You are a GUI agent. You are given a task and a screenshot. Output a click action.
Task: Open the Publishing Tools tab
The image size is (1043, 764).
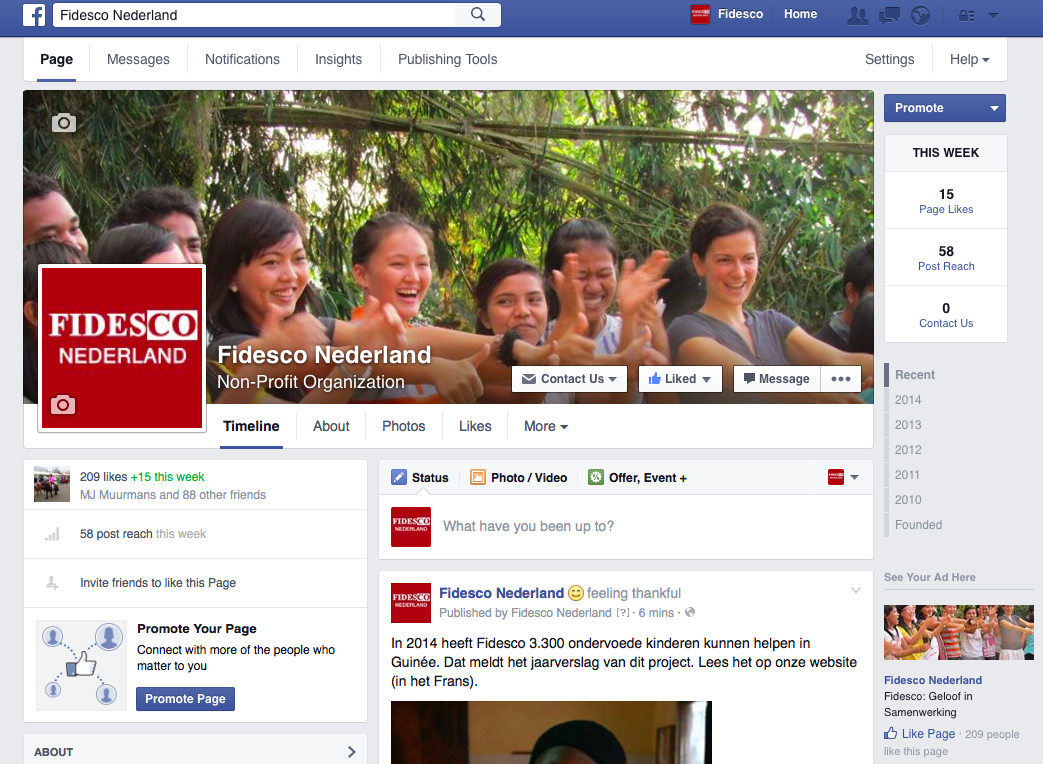(x=448, y=59)
